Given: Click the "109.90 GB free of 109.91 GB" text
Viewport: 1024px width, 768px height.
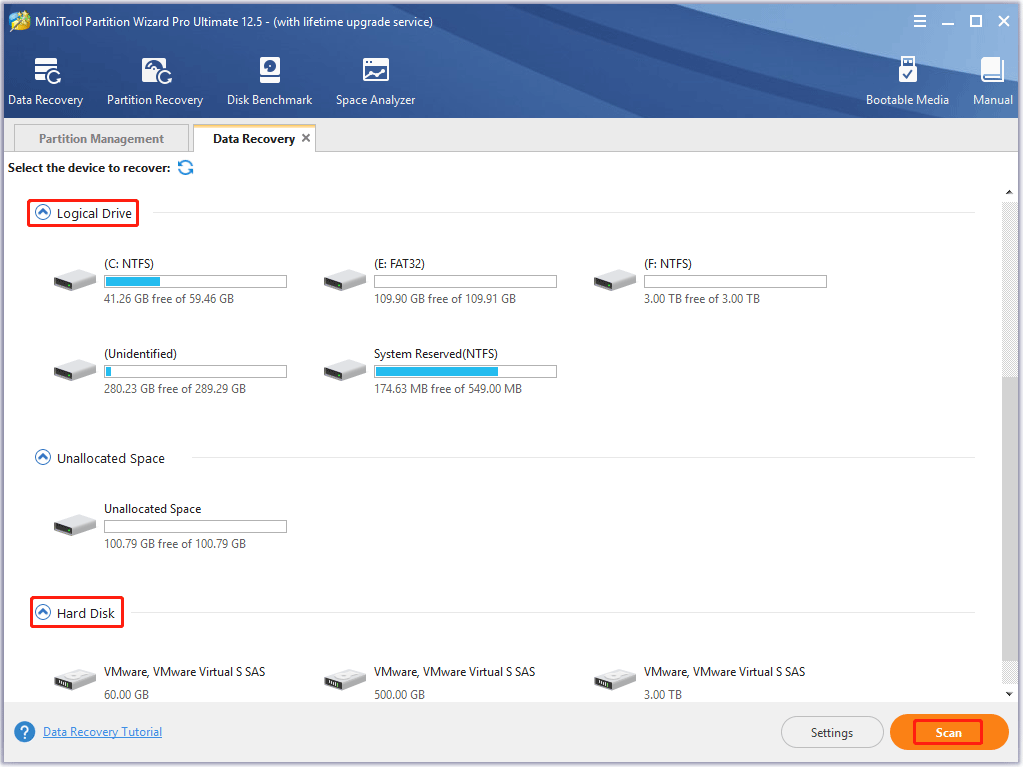Looking at the screenshot, I should (445, 298).
